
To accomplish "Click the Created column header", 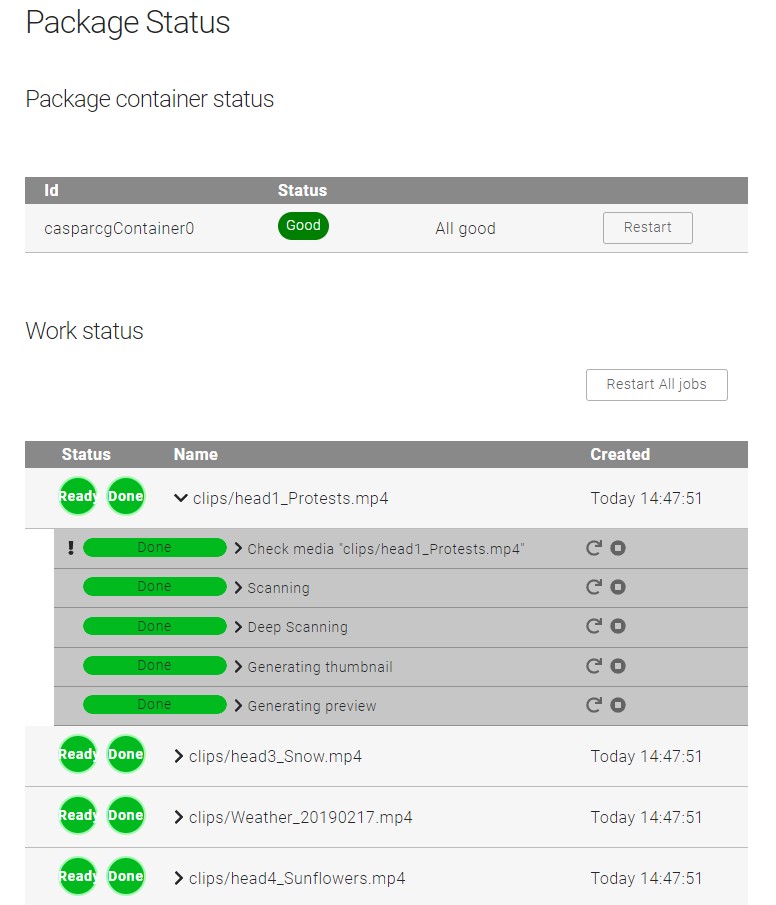I will point(620,454).
